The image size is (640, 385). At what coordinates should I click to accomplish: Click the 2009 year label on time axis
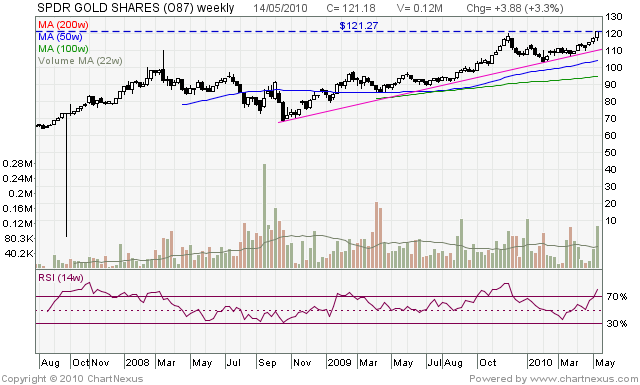[x=340, y=363]
